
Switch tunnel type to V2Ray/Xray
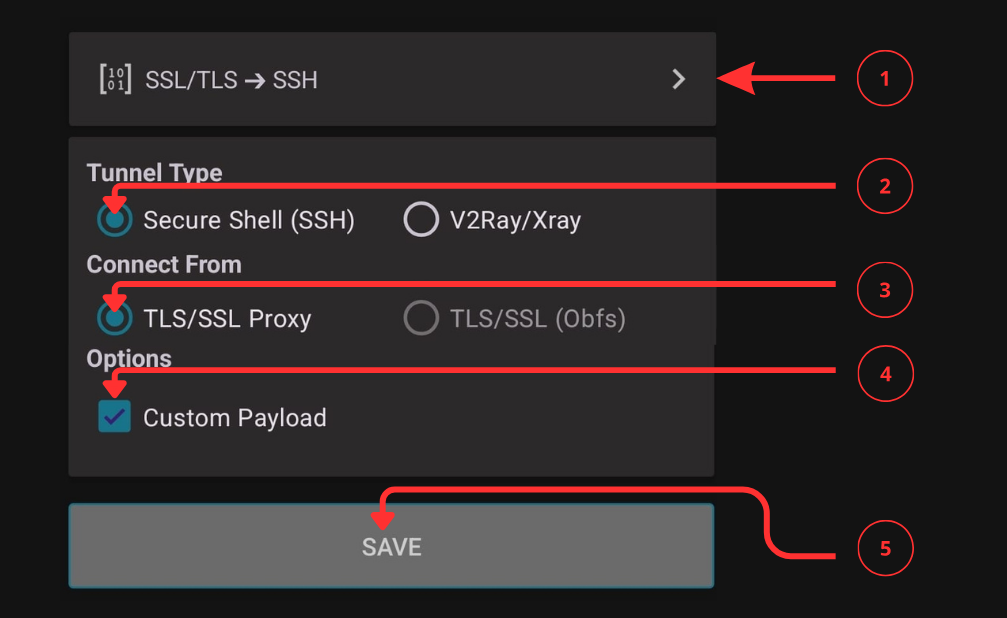[x=421, y=219]
